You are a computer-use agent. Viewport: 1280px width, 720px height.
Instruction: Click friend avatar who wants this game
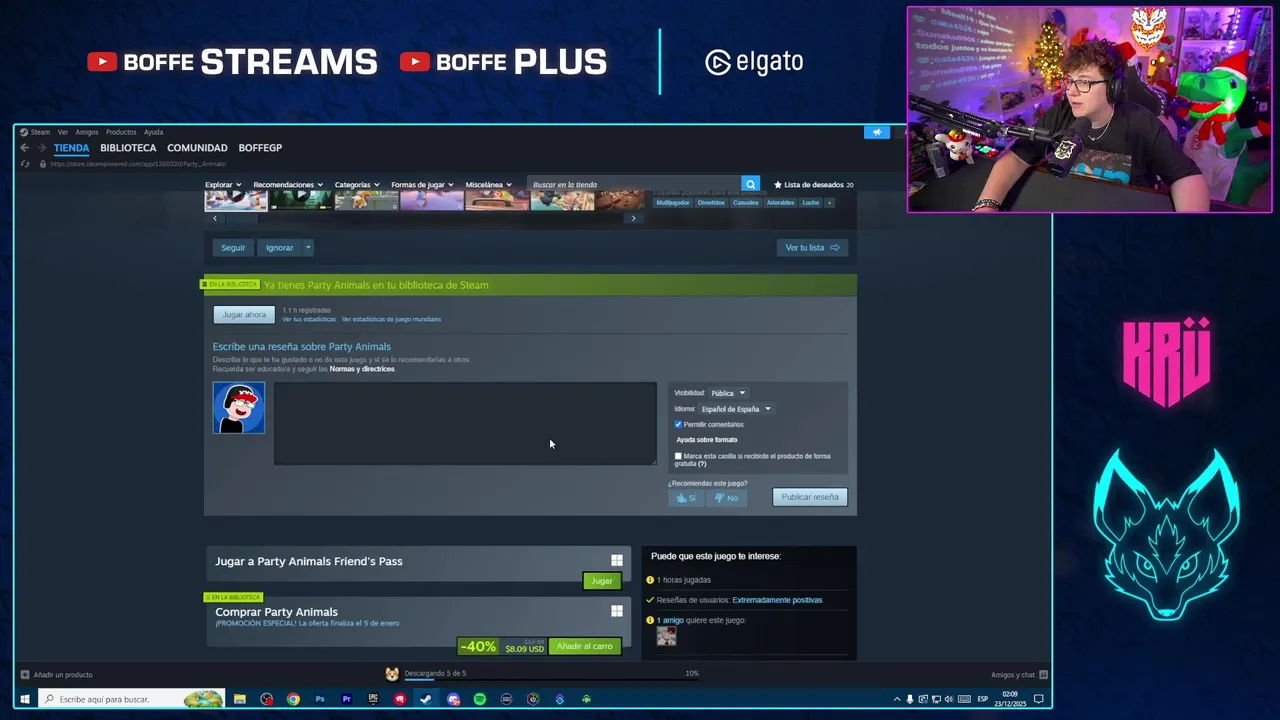666,636
